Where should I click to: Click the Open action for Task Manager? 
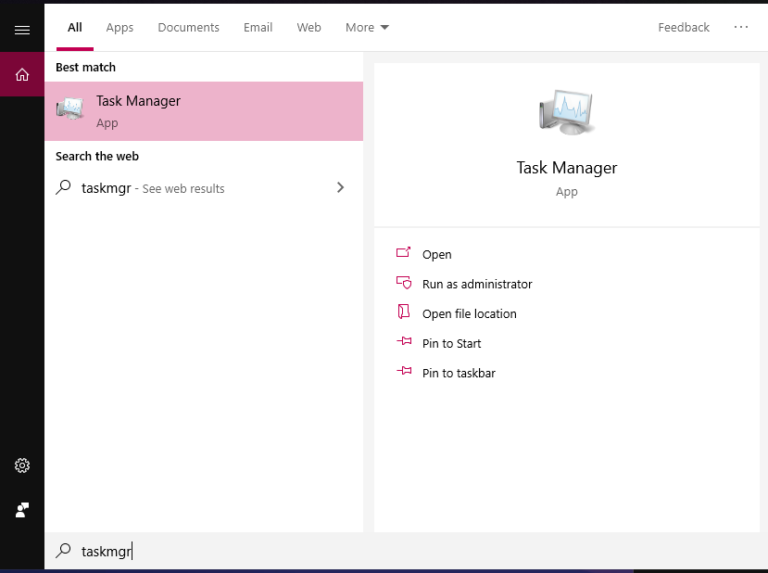coord(436,255)
